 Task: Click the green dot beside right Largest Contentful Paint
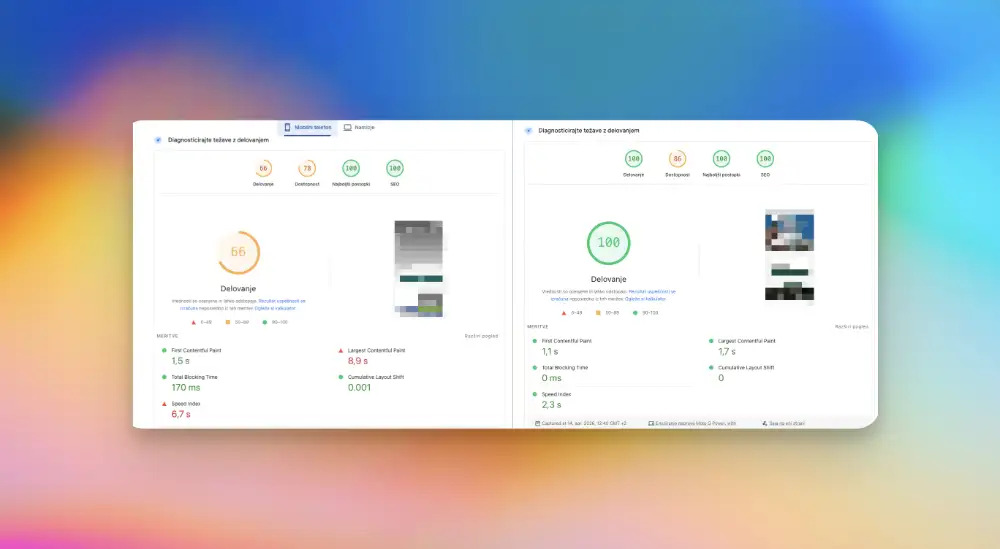[x=711, y=341]
